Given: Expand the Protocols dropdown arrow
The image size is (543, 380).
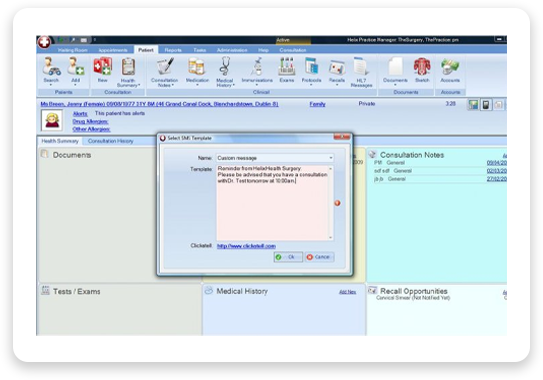Looking at the screenshot, I should [x=311, y=85].
